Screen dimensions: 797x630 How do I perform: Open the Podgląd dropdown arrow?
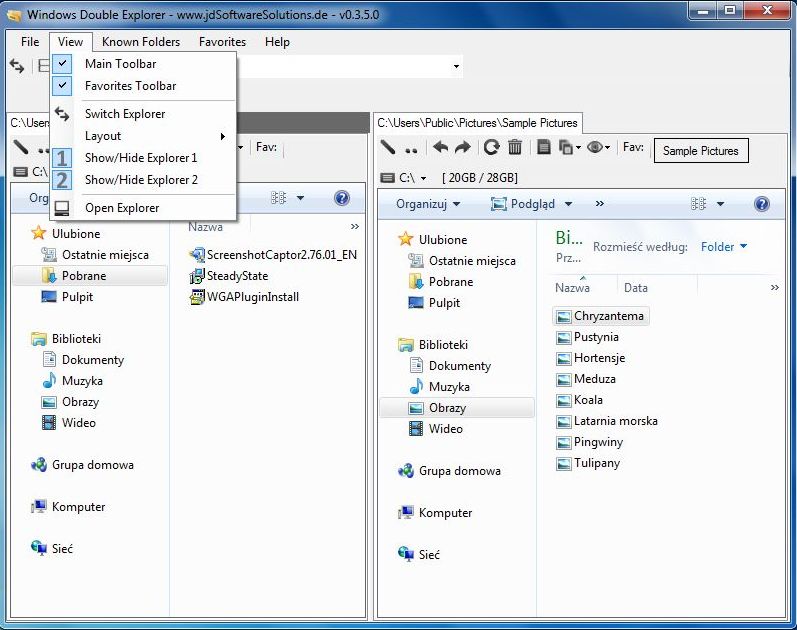(x=568, y=204)
